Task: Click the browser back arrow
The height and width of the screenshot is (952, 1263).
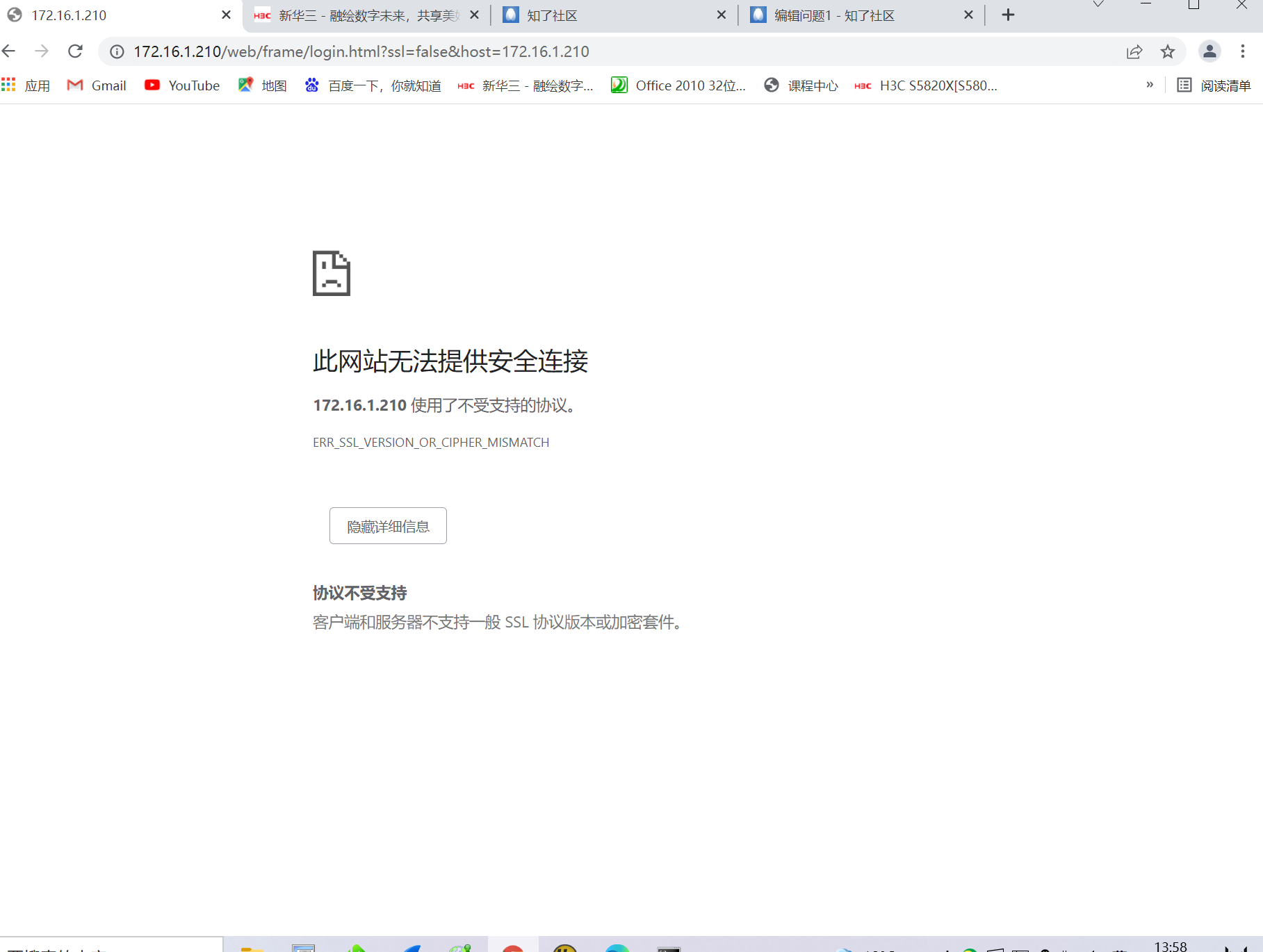Action: click(9, 51)
